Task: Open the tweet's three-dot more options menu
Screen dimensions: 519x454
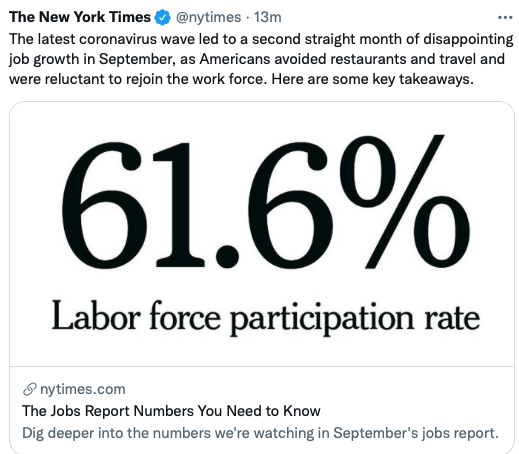Action: pyautogui.click(x=505, y=17)
